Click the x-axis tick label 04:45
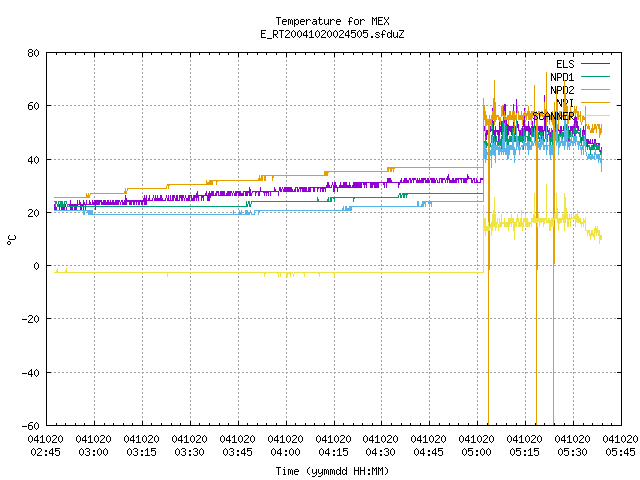This screenshot has height=480, width=640. pos(429,452)
